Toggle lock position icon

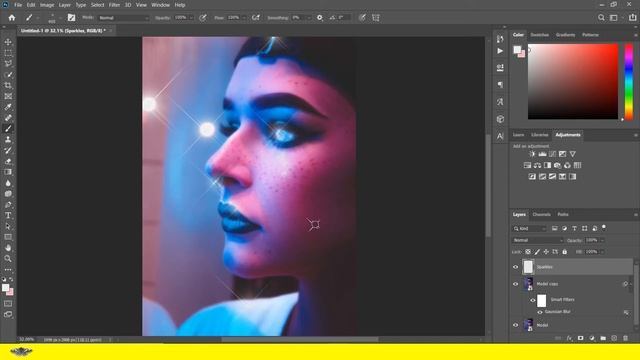click(546, 252)
